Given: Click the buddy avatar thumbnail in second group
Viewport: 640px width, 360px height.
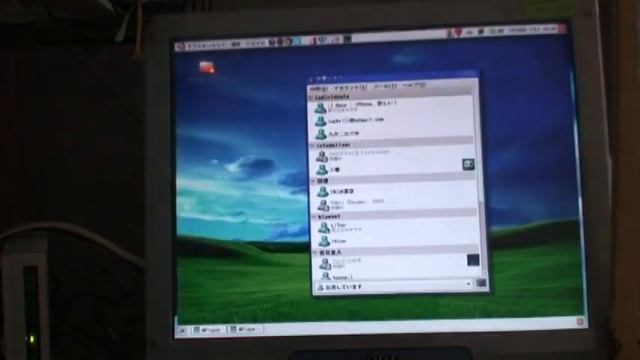Looking at the screenshot, I should (x=468, y=164).
